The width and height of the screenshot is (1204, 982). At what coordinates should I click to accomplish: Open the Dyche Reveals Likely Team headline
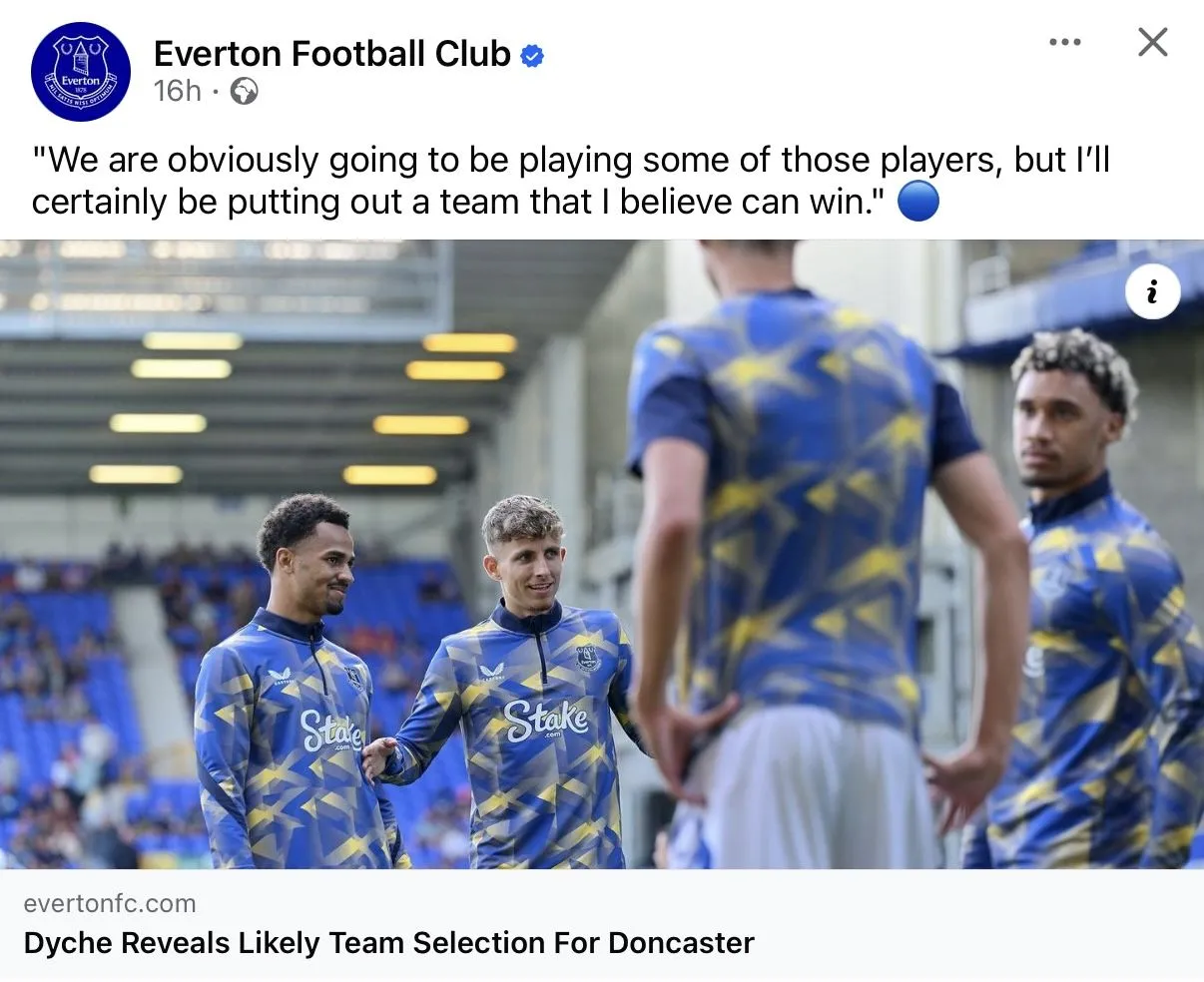click(x=388, y=942)
